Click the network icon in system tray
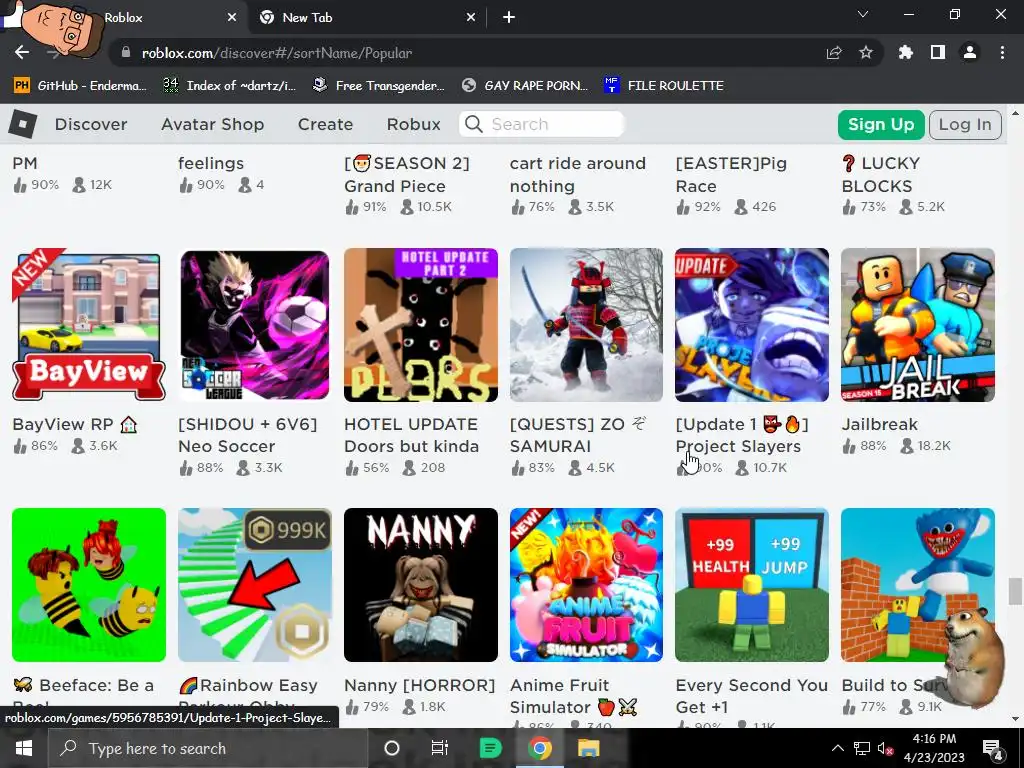Viewport: 1024px width, 768px height. (x=862, y=748)
